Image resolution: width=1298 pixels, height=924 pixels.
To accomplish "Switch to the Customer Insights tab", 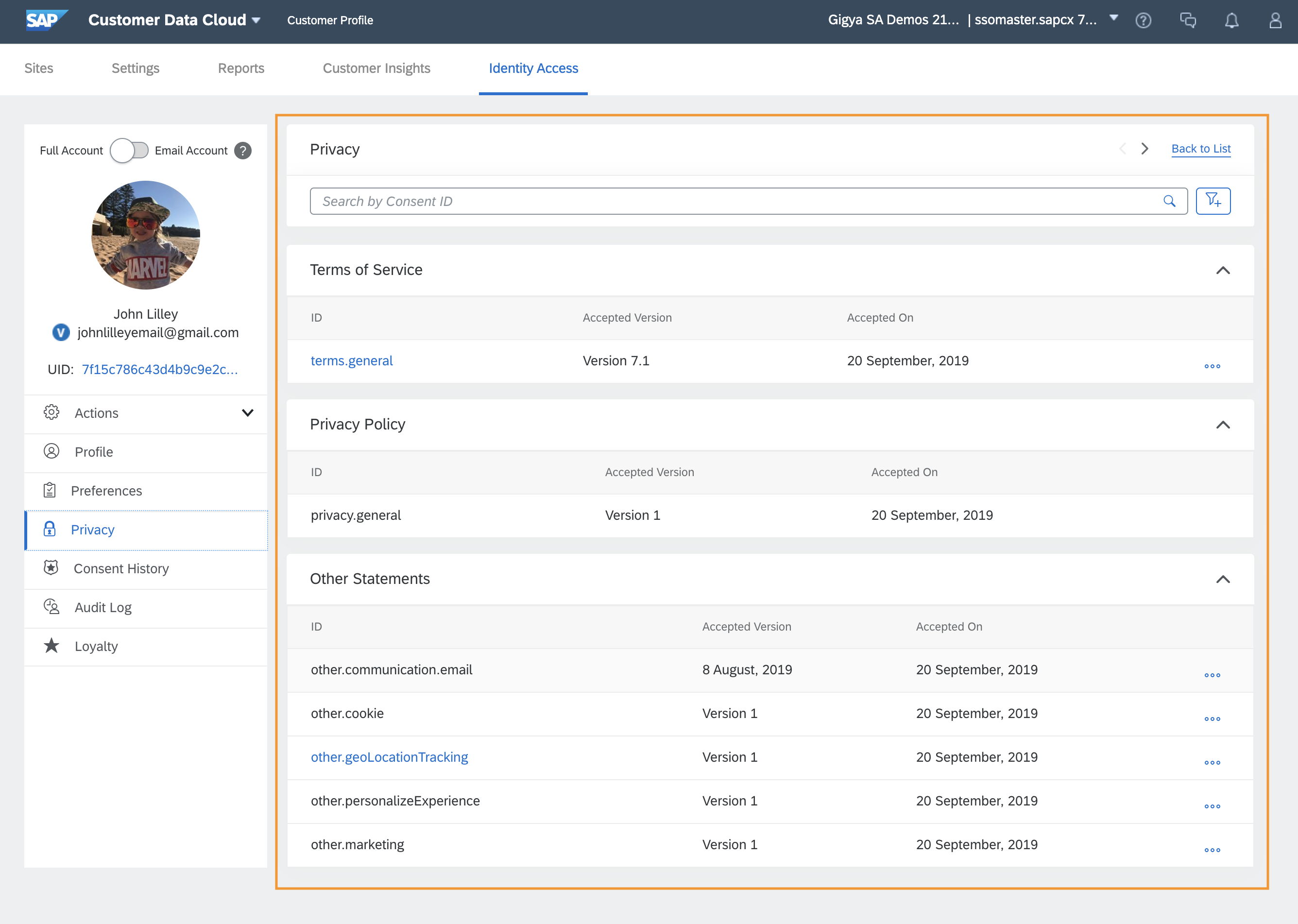I will point(376,68).
